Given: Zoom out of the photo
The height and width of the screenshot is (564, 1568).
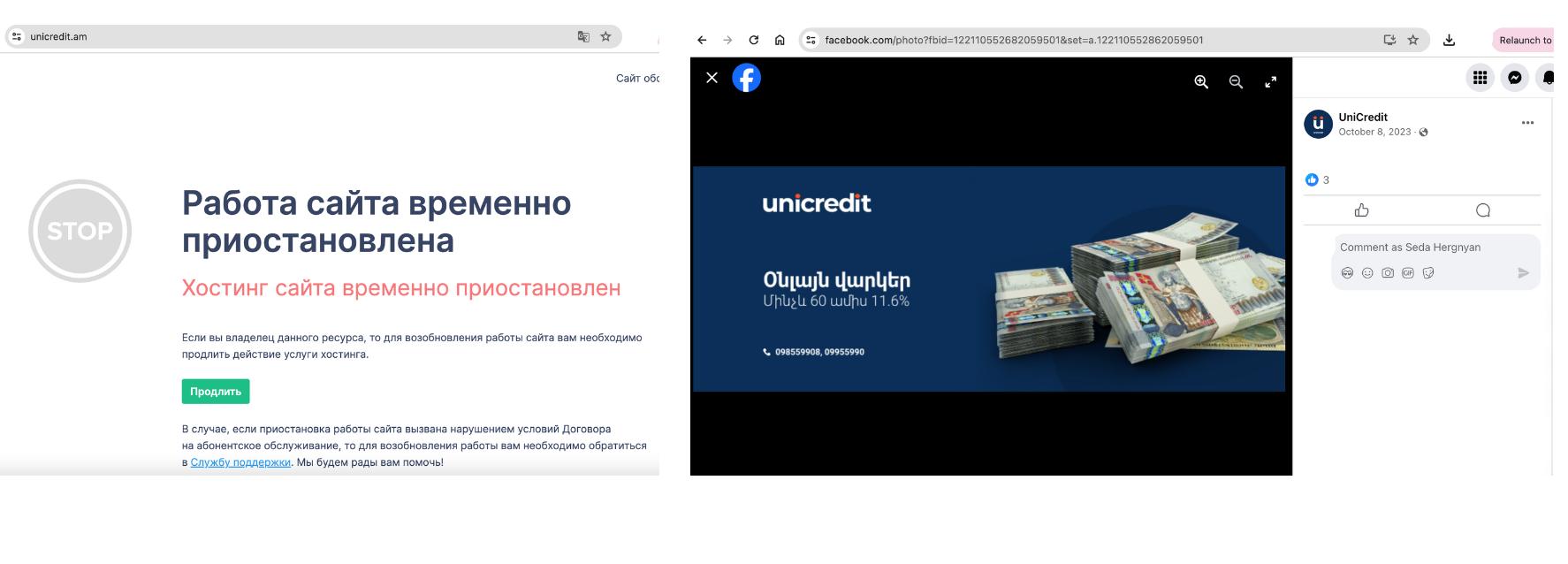Looking at the screenshot, I should (x=1236, y=81).
